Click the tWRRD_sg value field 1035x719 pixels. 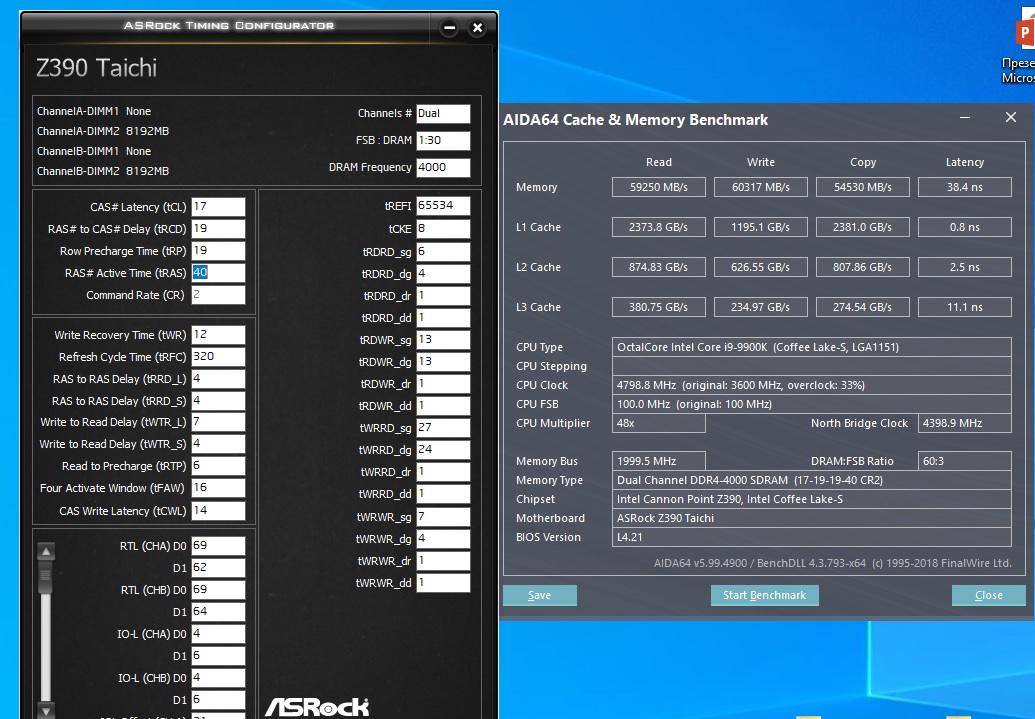[444, 428]
